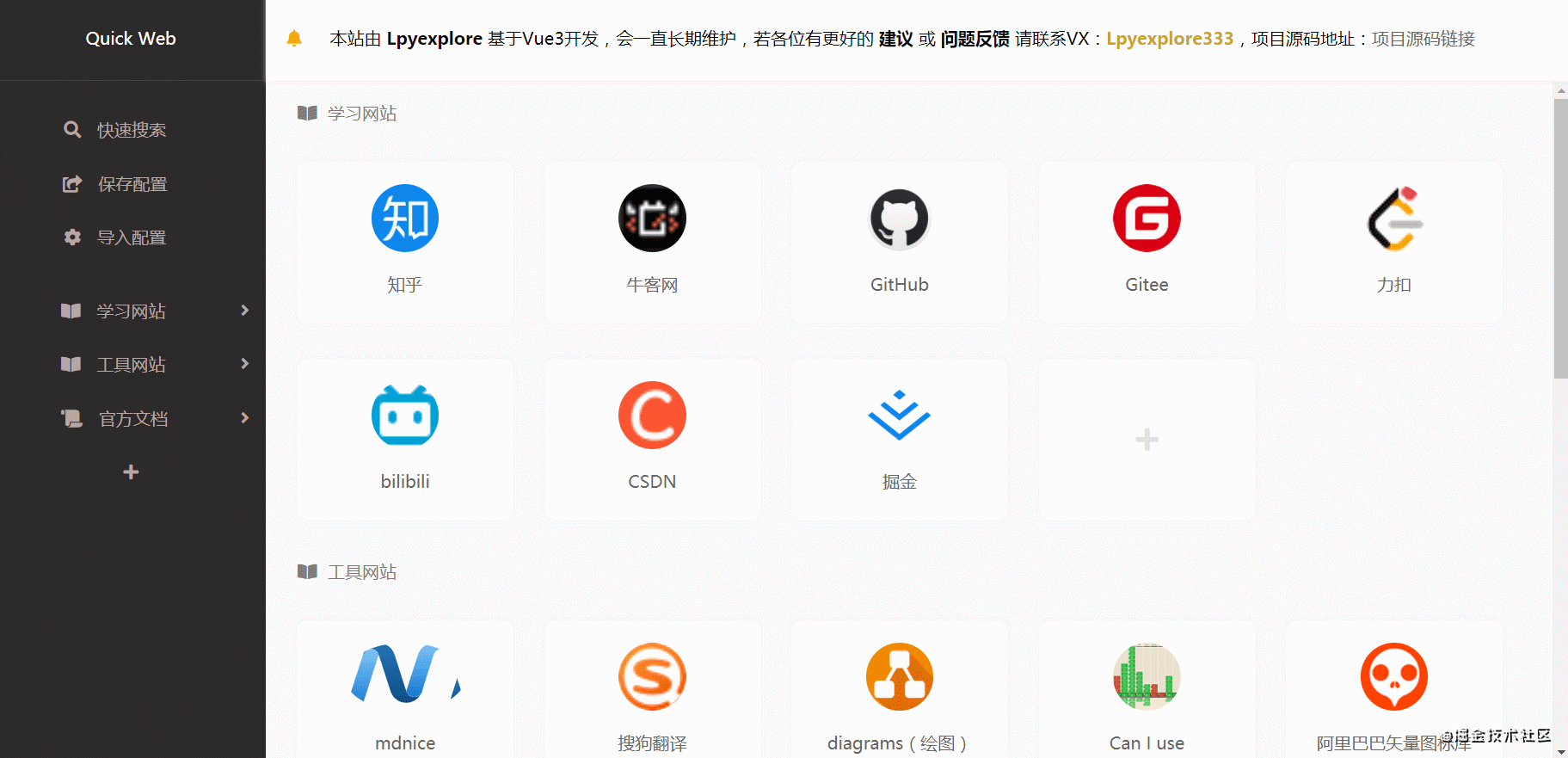Click the scrollbar up arrow

pos(1560,90)
